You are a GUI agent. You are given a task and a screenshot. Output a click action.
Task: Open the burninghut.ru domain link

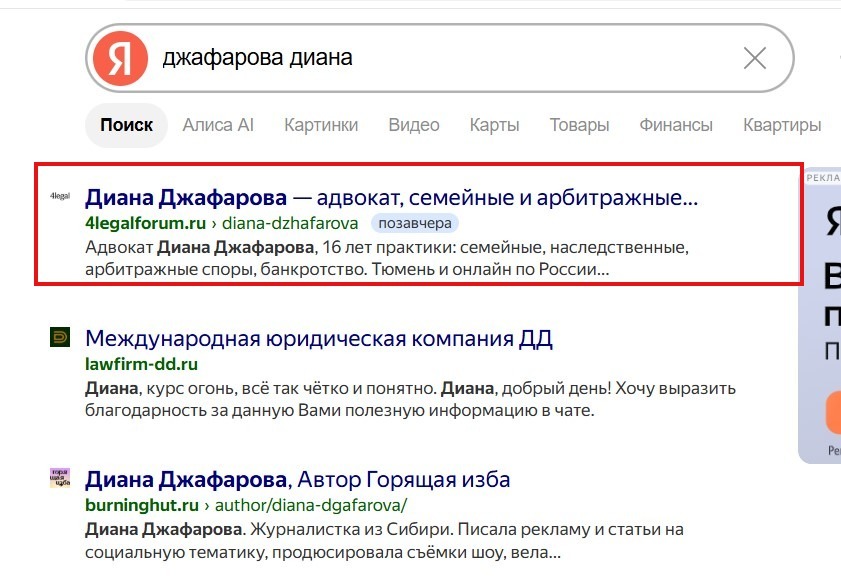[x=142, y=505]
